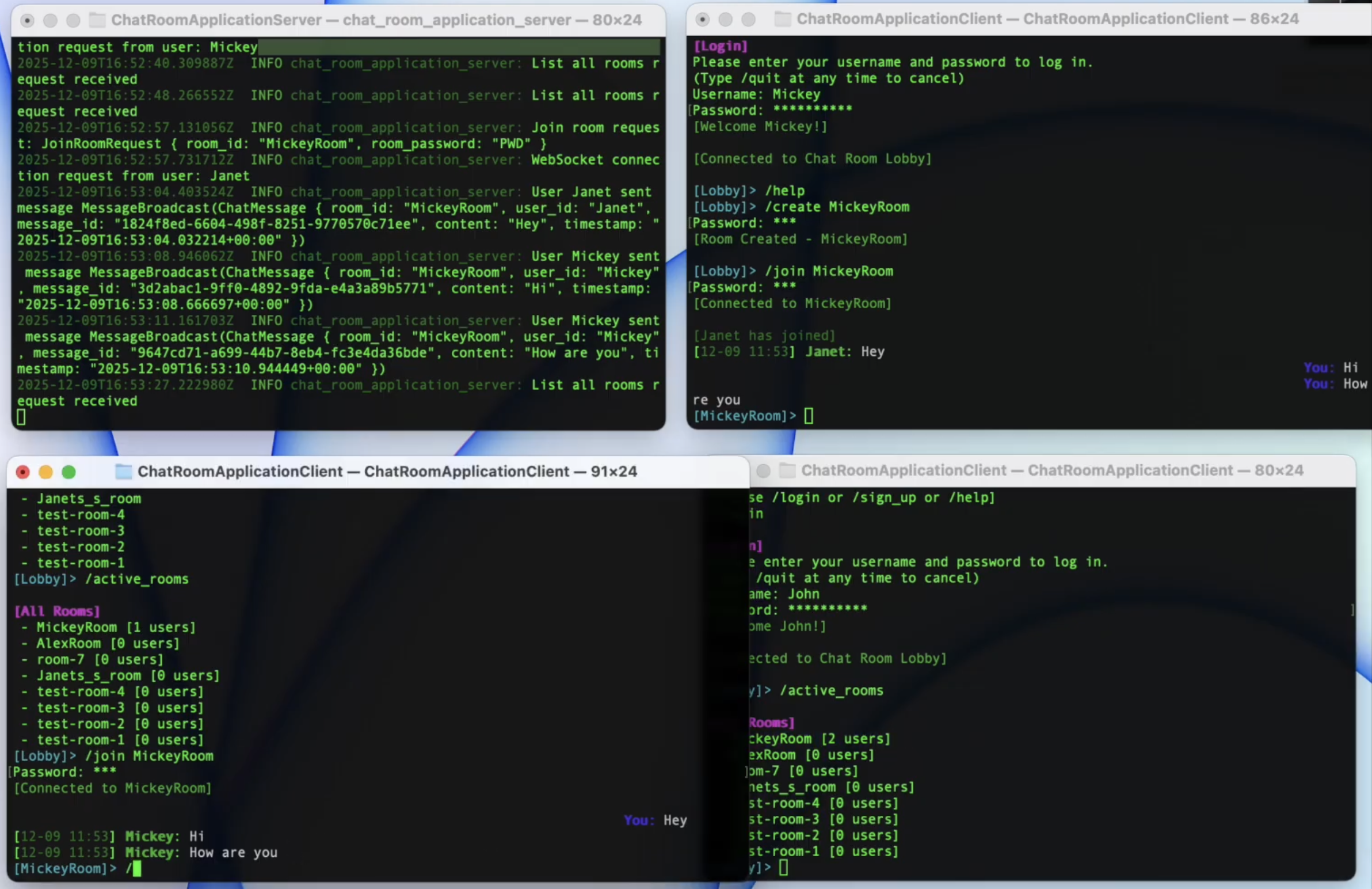
Task: Click the folder icon in ChatRoomApplicationServer title bar
Action: click(96, 20)
